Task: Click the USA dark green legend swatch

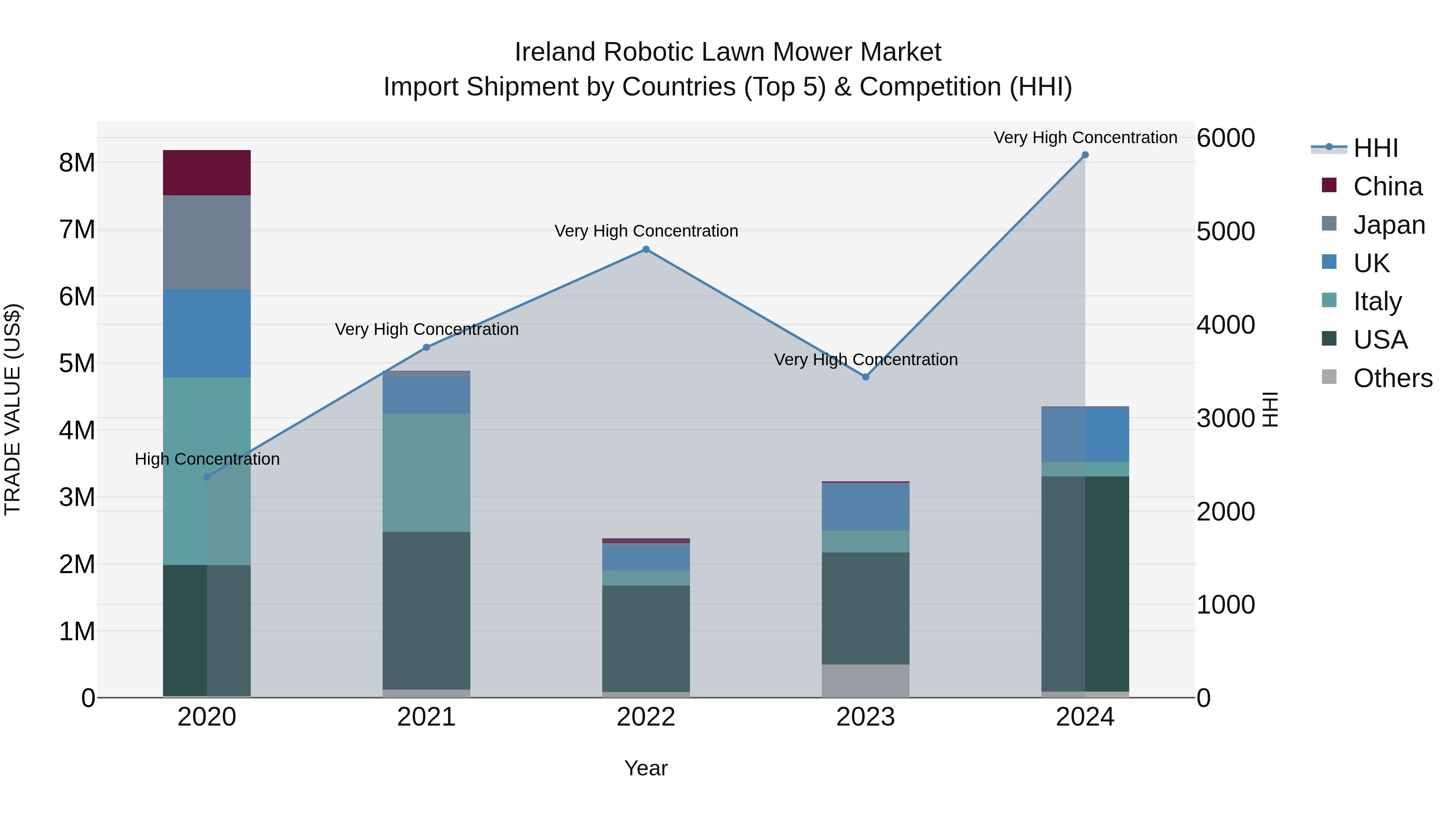Action: [x=1329, y=339]
